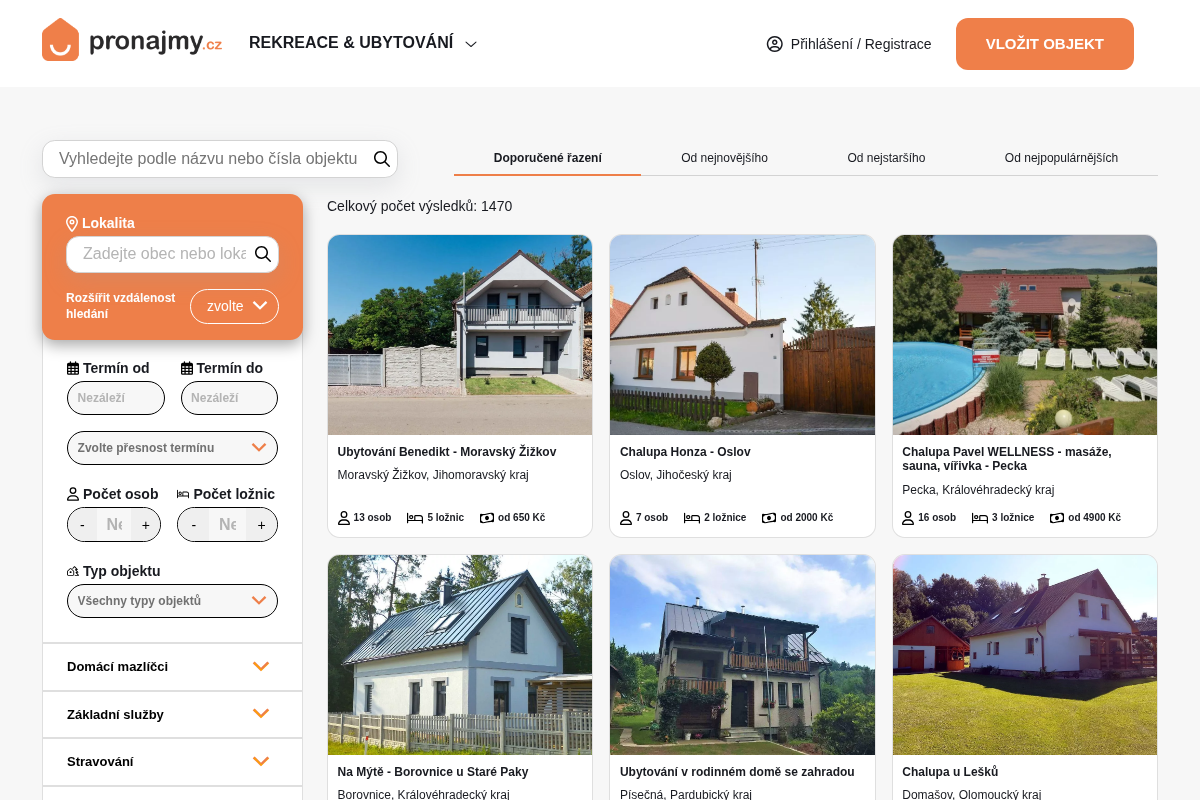Select the Od nejpopulárnějších sorting tab

point(1061,158)
